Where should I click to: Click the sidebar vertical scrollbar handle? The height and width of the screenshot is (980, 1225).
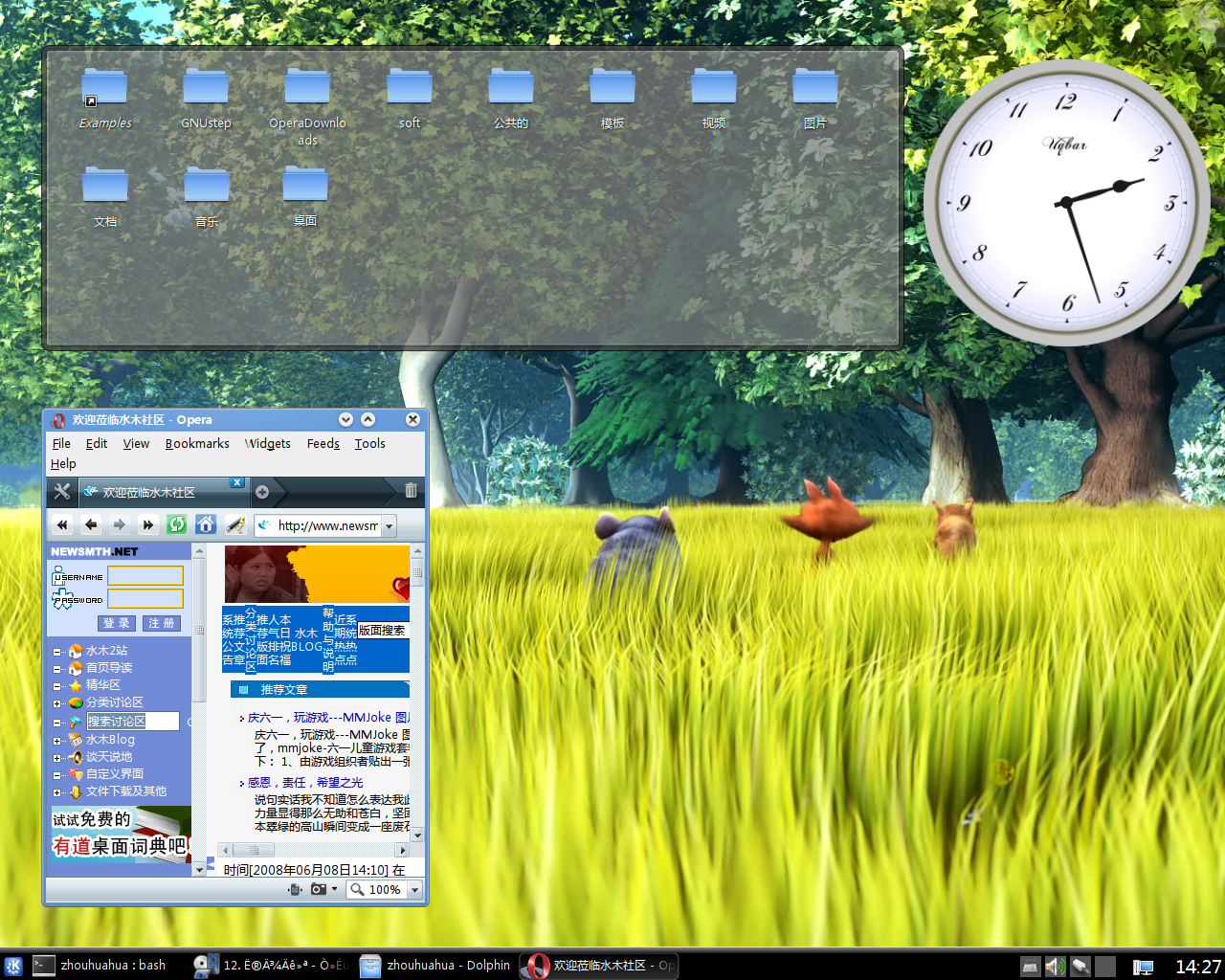(199, 630)
